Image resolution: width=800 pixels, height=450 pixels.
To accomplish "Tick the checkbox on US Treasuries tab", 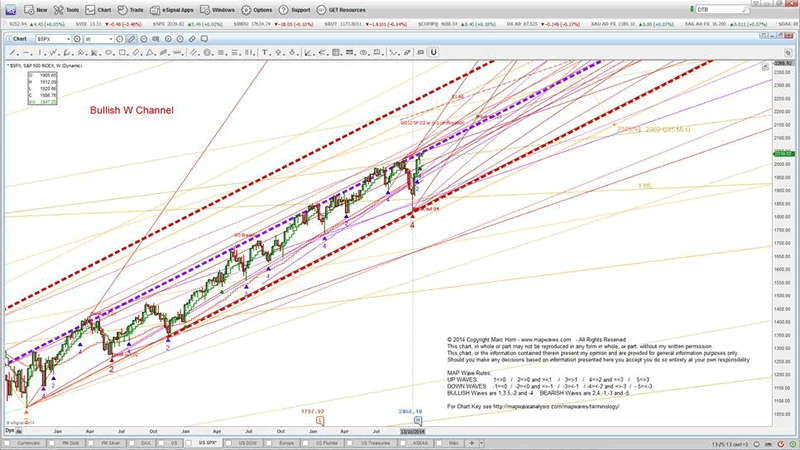I will [x=350, y=443].
